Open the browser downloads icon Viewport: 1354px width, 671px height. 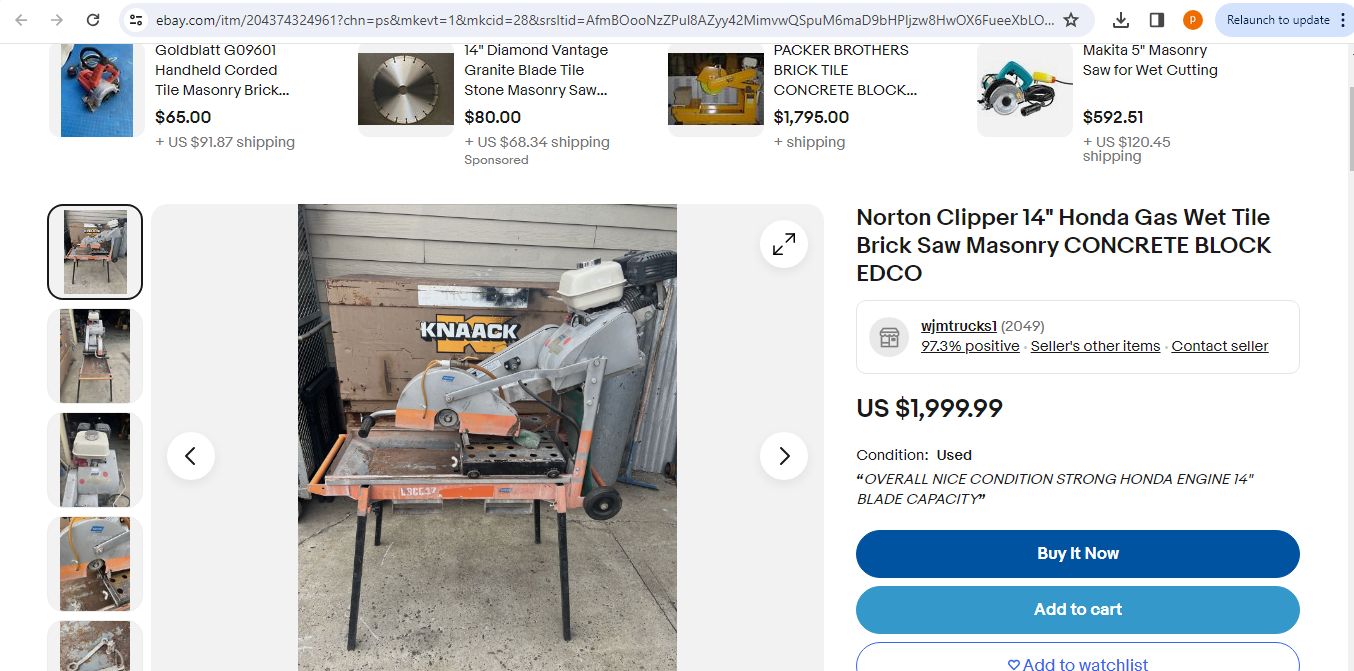pyautogui.click(x=1121, y=20)
